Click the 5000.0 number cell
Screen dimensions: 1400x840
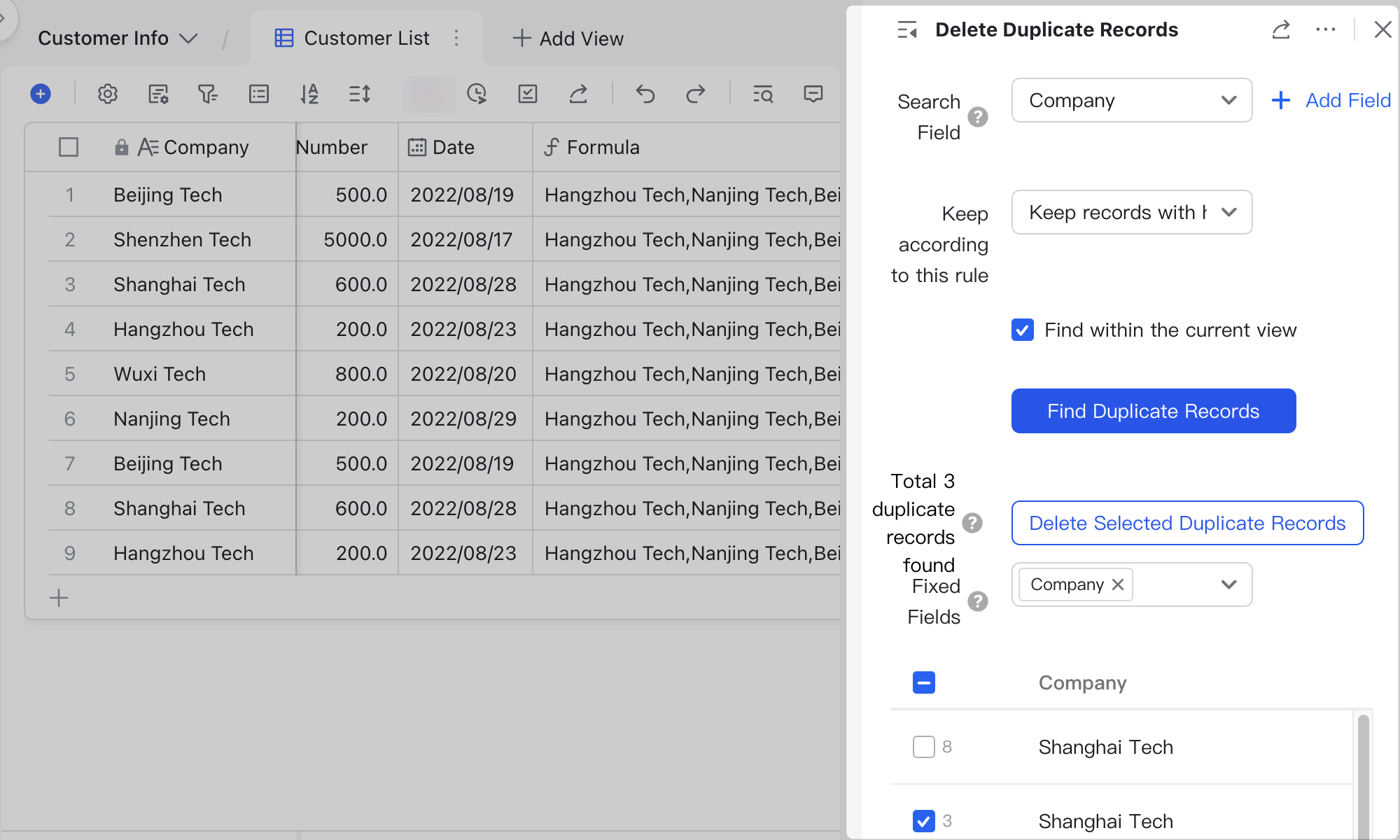(347, 239)
